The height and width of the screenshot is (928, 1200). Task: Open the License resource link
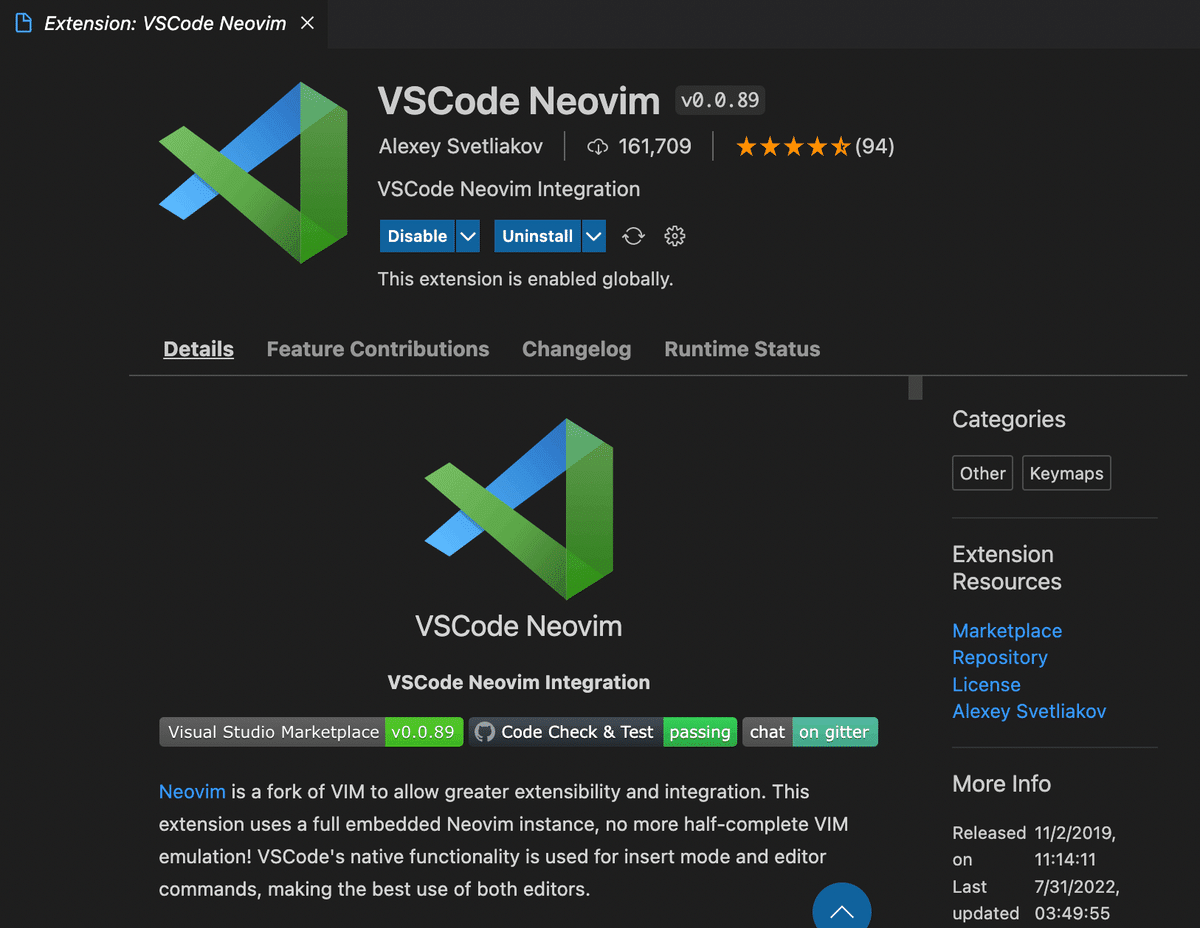[x=986, y=685]
